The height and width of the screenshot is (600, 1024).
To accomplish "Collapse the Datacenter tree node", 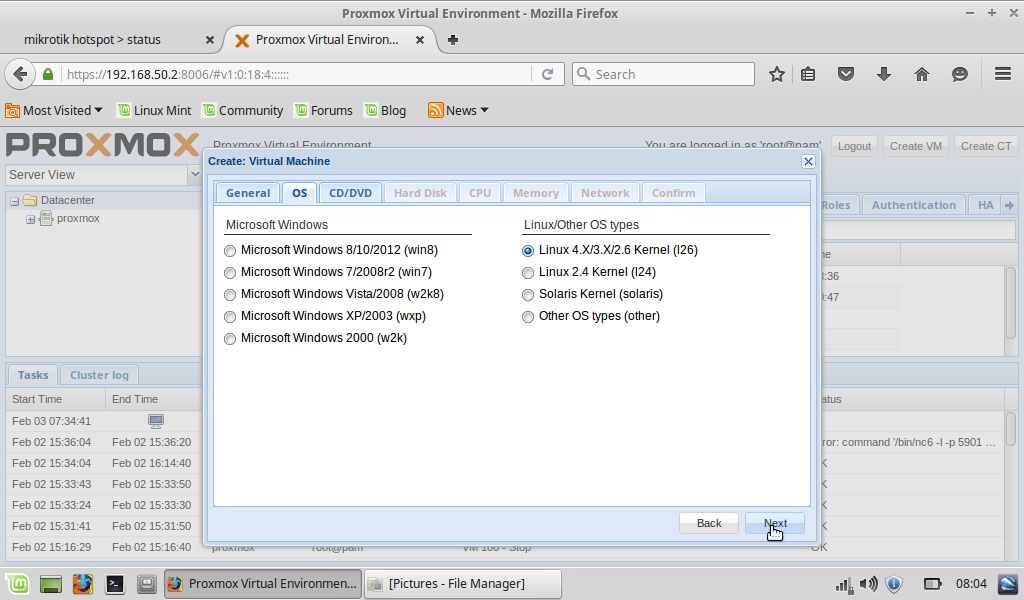I will coord(14,201).
